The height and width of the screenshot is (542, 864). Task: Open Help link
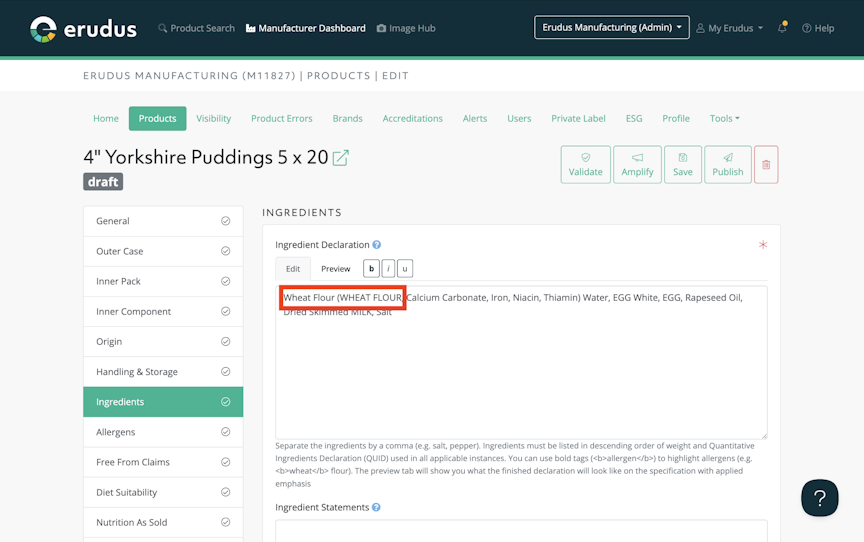click(818, 28)
